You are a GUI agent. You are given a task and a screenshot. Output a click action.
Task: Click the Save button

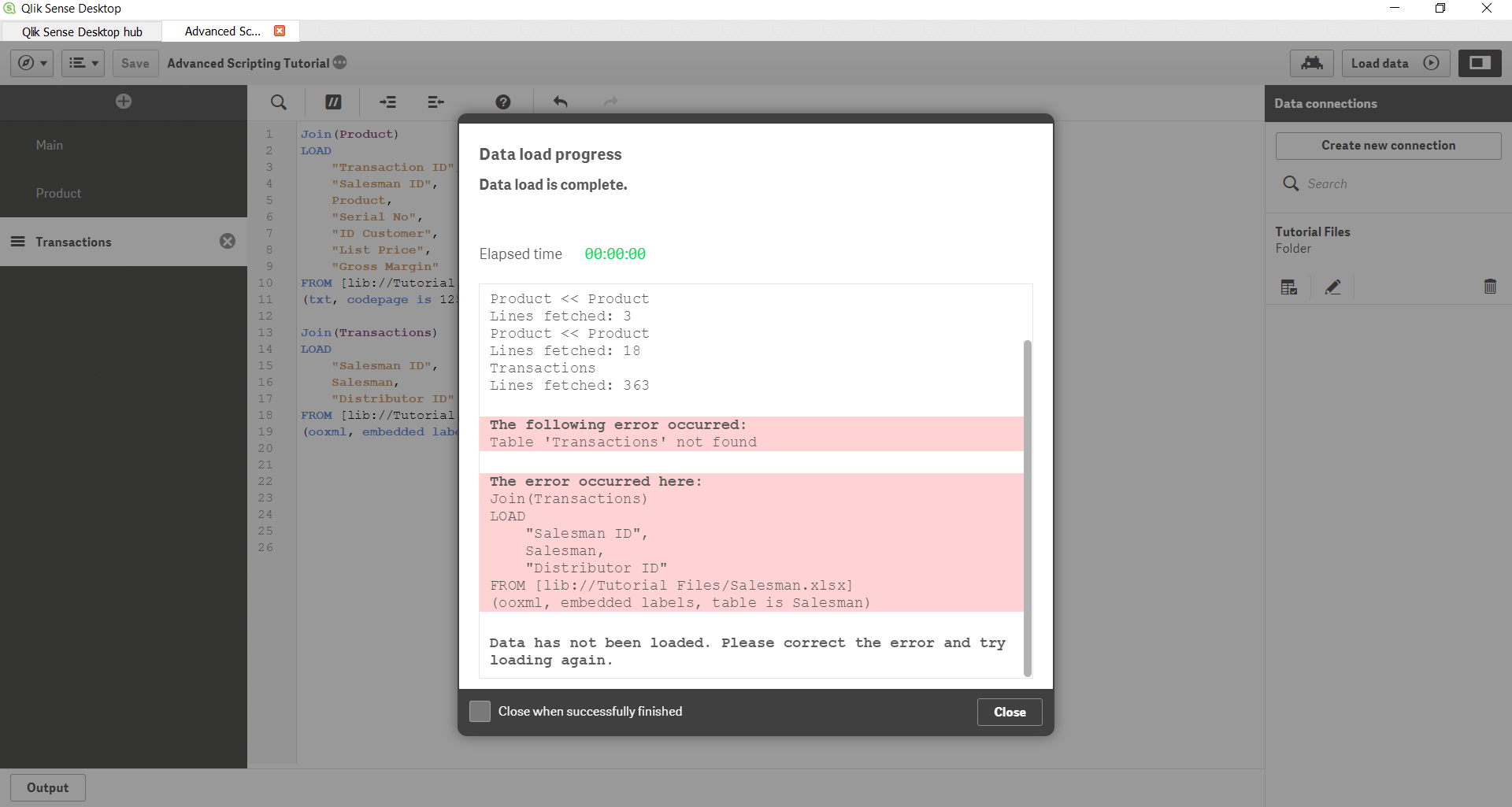click(x=135, y=63)
